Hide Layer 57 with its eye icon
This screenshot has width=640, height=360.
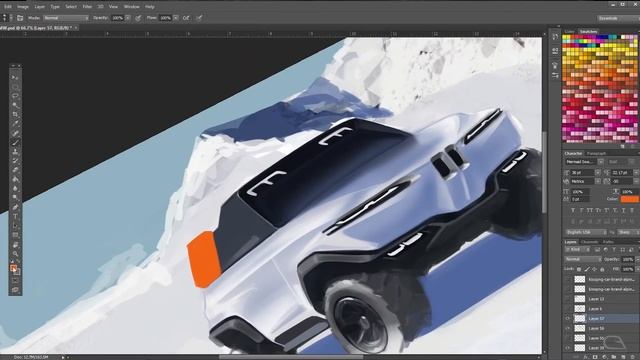[568, 318]
